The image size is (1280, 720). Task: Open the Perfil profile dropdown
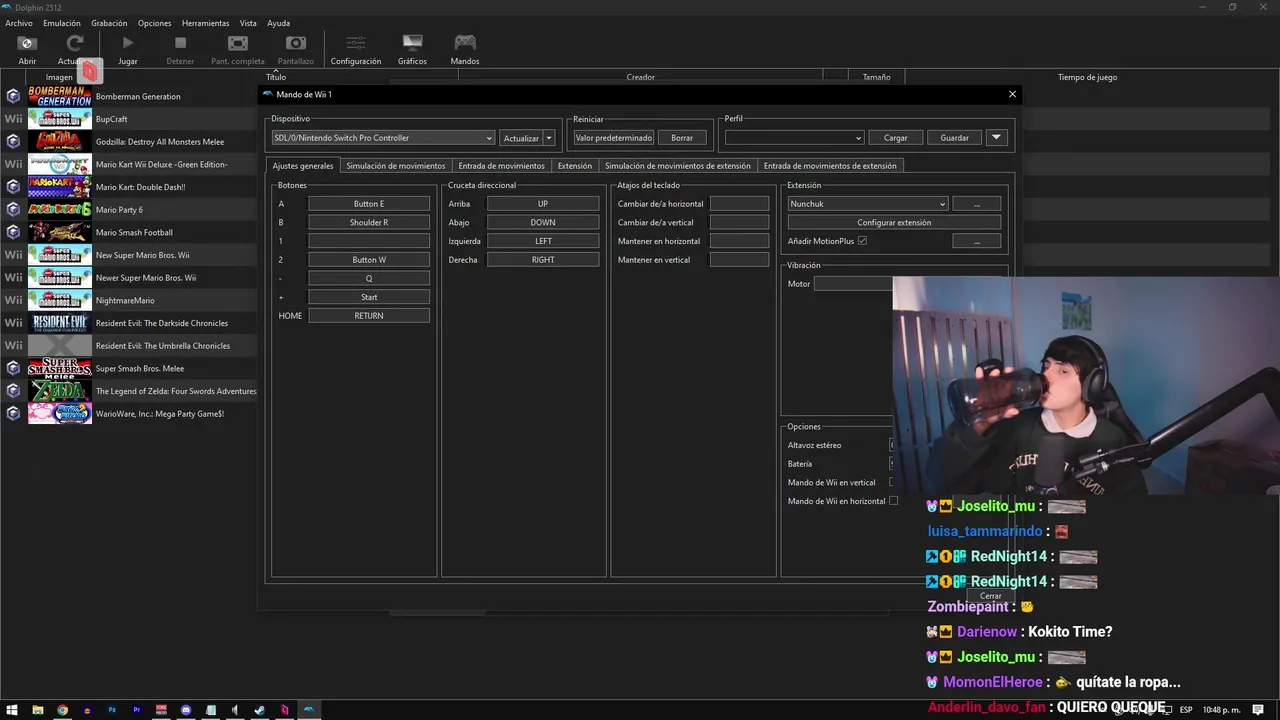point(794,138)
